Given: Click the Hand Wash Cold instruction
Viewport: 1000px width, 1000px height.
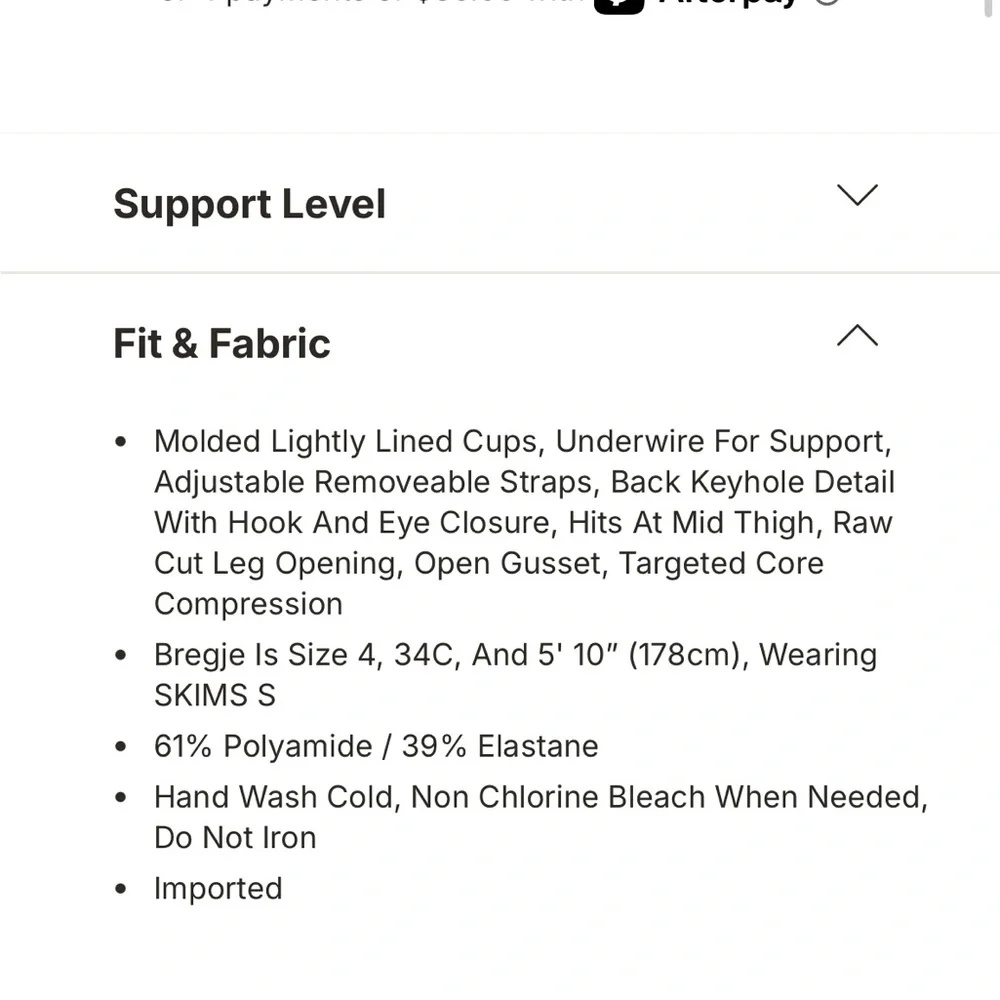Looking at the screenshot, I should pos(278,797).
